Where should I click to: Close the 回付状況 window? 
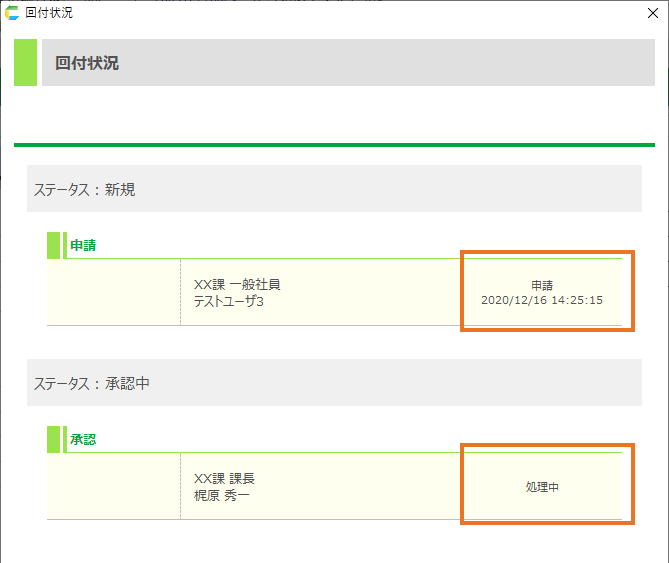coord(653,13)
